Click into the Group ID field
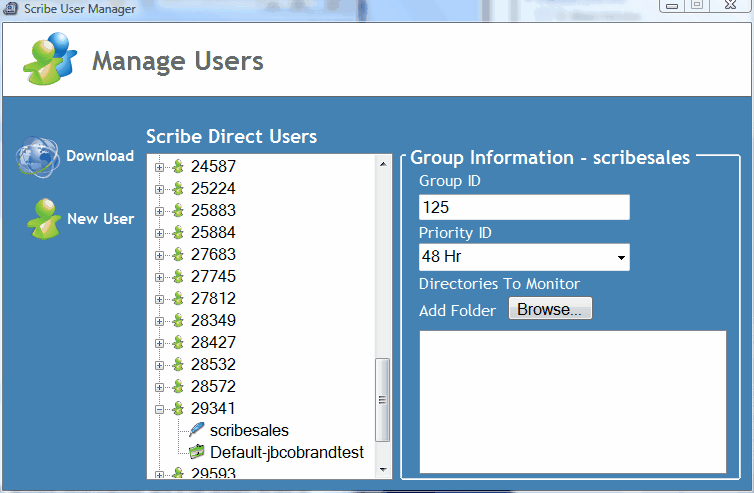 pos(524,207)
